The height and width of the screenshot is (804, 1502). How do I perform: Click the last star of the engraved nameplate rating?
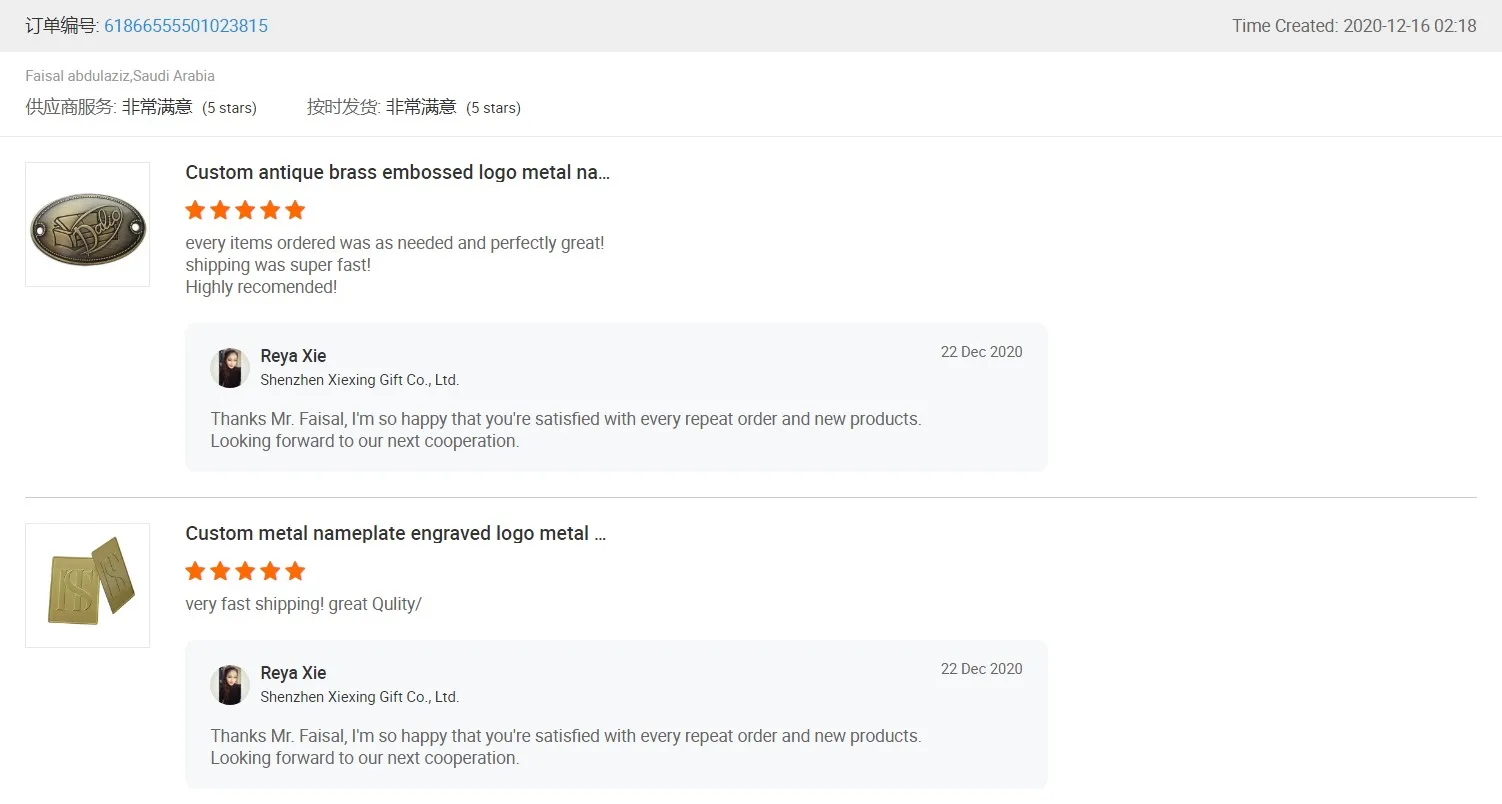[x=295, y=571]
